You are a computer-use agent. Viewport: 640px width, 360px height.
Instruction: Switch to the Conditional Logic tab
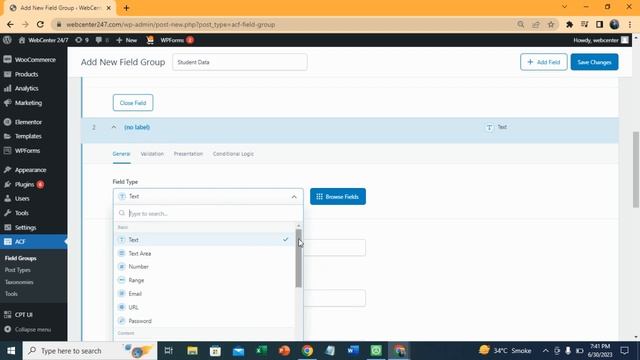[x=233, y=154]
